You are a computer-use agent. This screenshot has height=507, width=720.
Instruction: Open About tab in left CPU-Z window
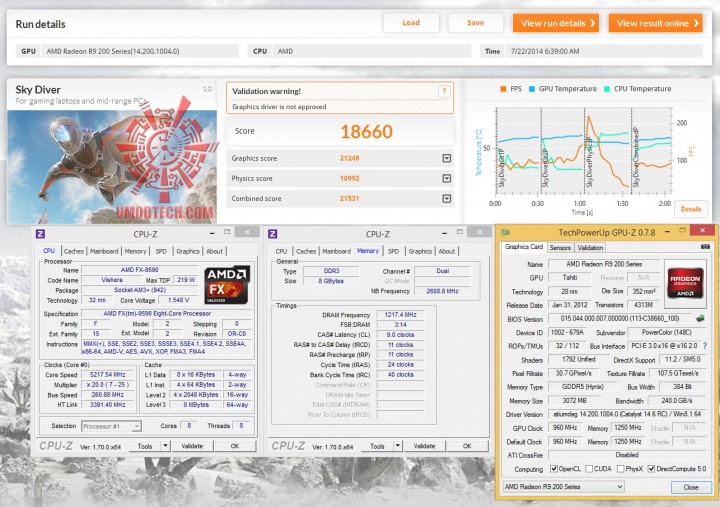pos(214,251)
